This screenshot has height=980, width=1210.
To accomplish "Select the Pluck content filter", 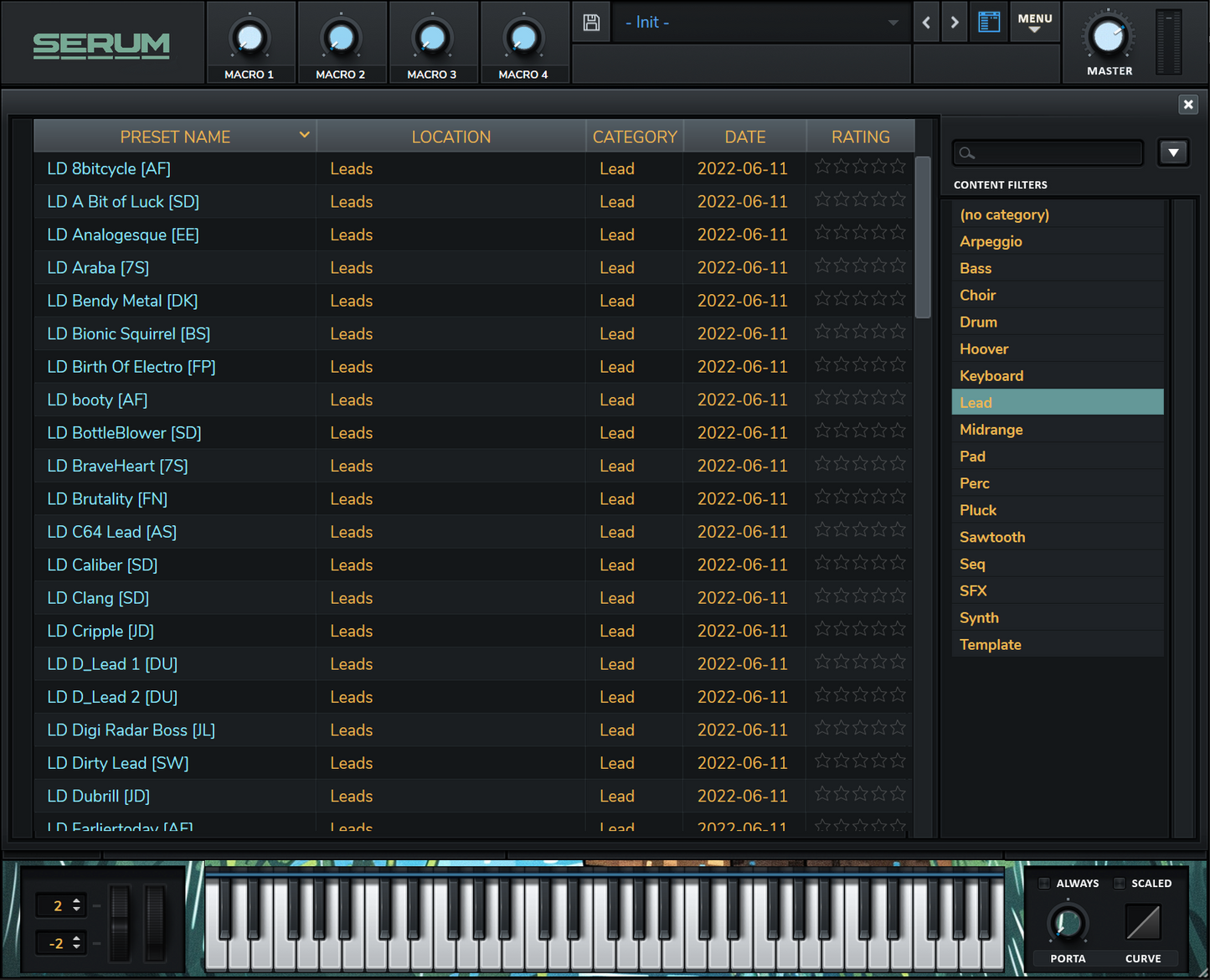I will [1058, 509].
